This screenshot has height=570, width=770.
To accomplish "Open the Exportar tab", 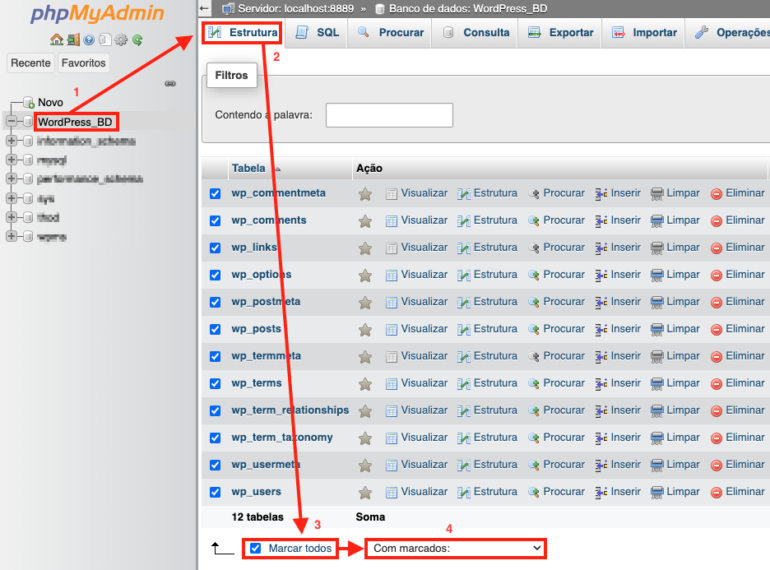I will pyautogui.click(x=560, y=33).
